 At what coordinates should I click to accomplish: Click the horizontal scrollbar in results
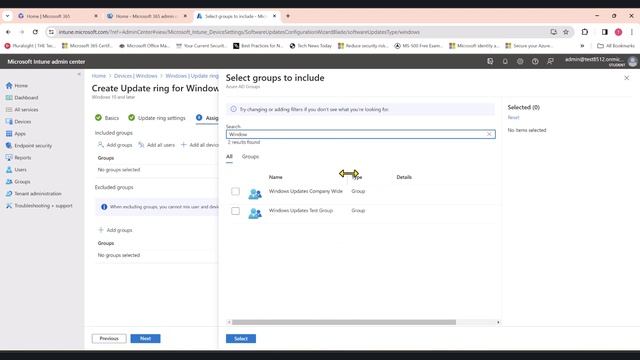pos(344,322)
